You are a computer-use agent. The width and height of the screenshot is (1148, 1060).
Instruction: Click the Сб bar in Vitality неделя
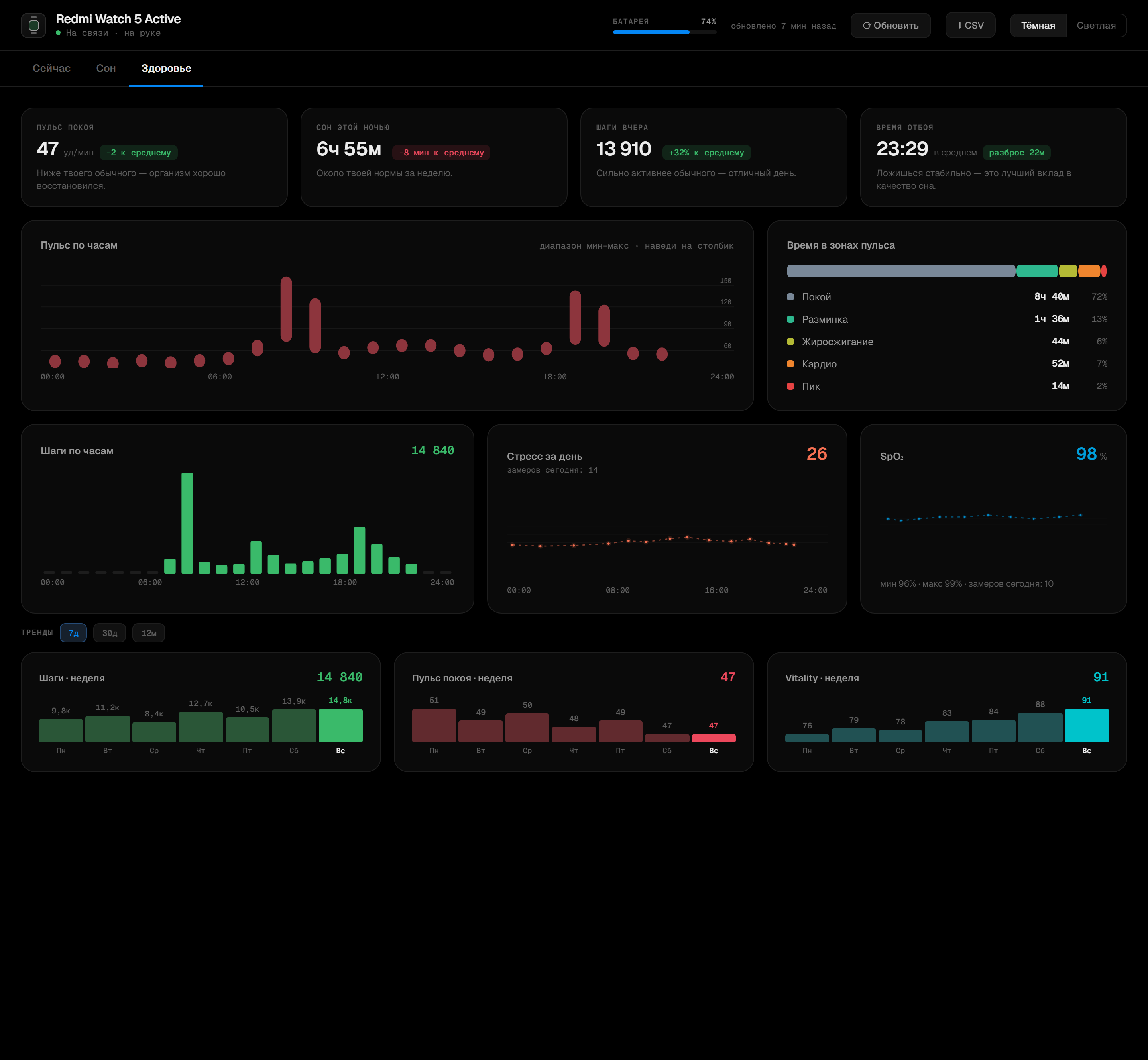[x=1040, y=727]
